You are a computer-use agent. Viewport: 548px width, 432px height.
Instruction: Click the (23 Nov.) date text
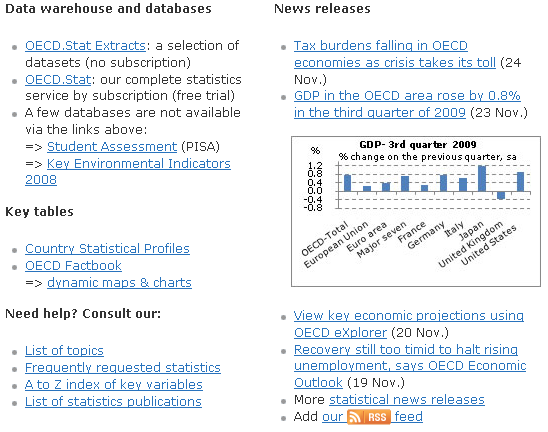point(499,113)
